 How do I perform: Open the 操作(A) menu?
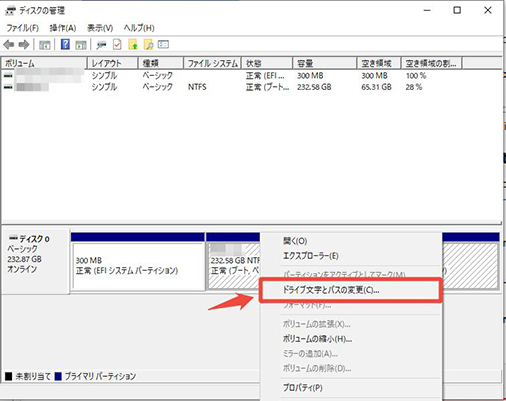[x=63, y=28]
